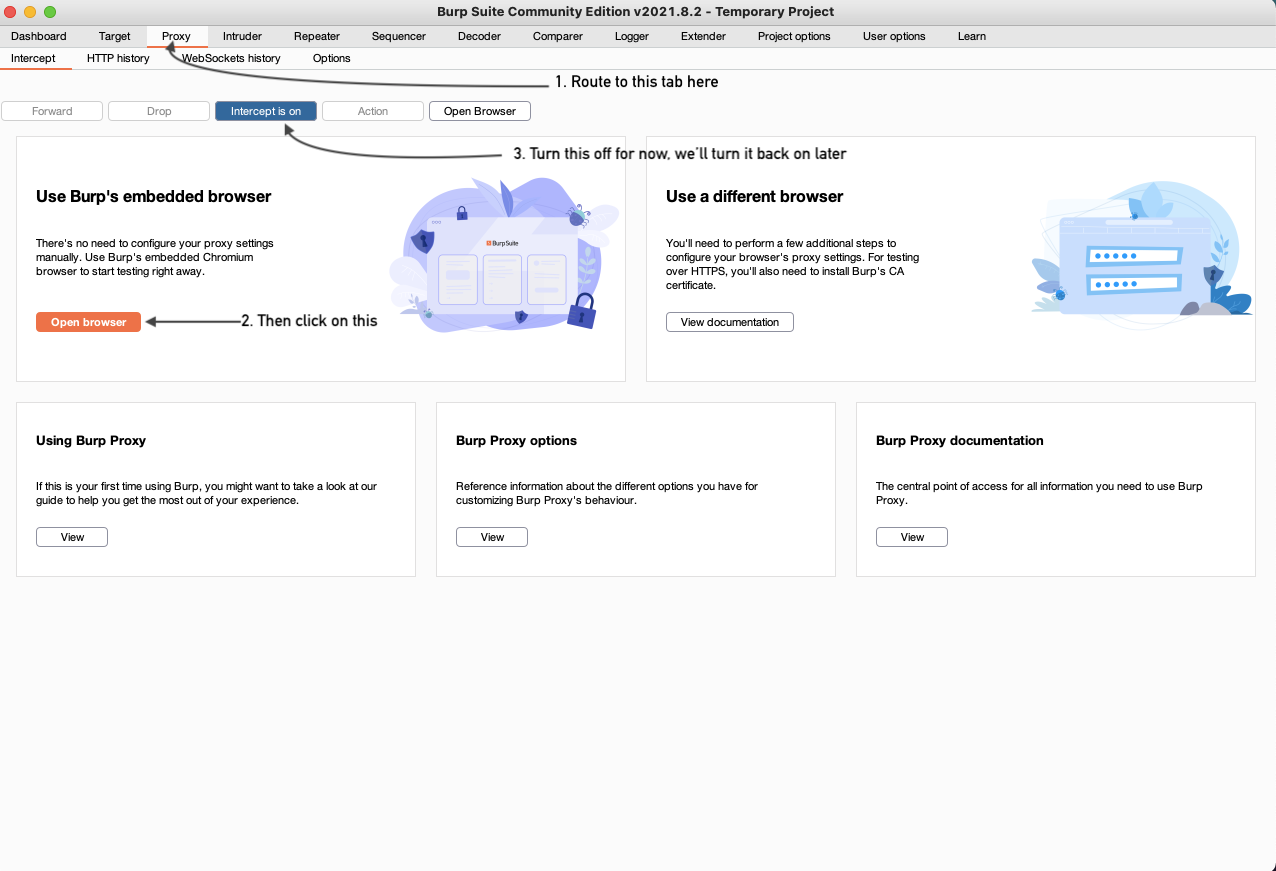The height and width of the screenshot is (871, 1276).
Task: Open the Logger tab
Action: pos(632,36)
